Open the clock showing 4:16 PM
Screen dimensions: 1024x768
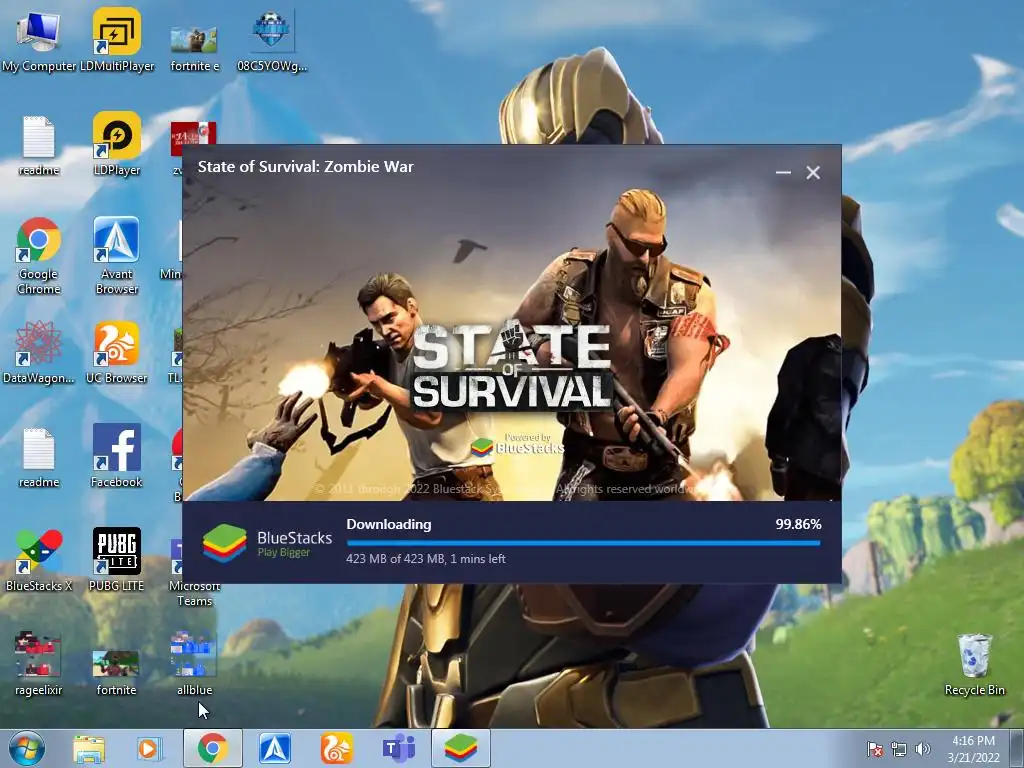(x=974, y=749)
